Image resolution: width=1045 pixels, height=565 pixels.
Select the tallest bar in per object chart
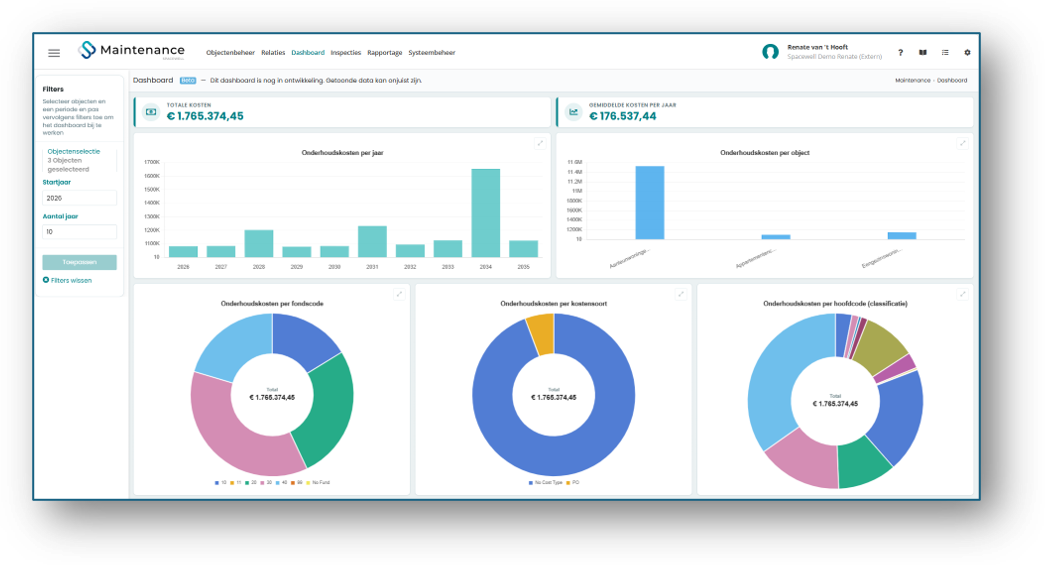pyautogui.click(x=650, y=203)
